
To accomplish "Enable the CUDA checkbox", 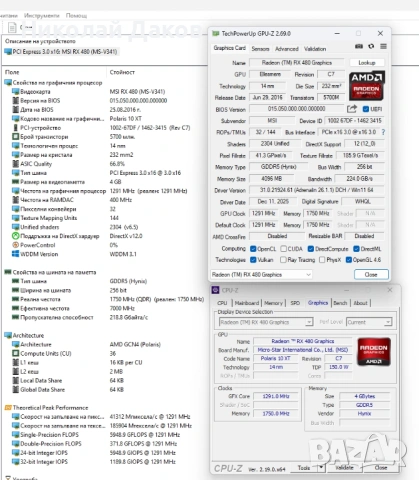I will [x=283, y=249].
